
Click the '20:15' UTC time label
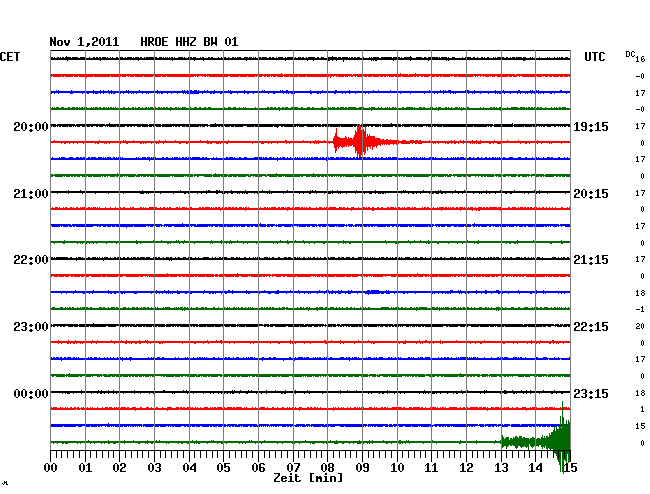tap(591, 194)
